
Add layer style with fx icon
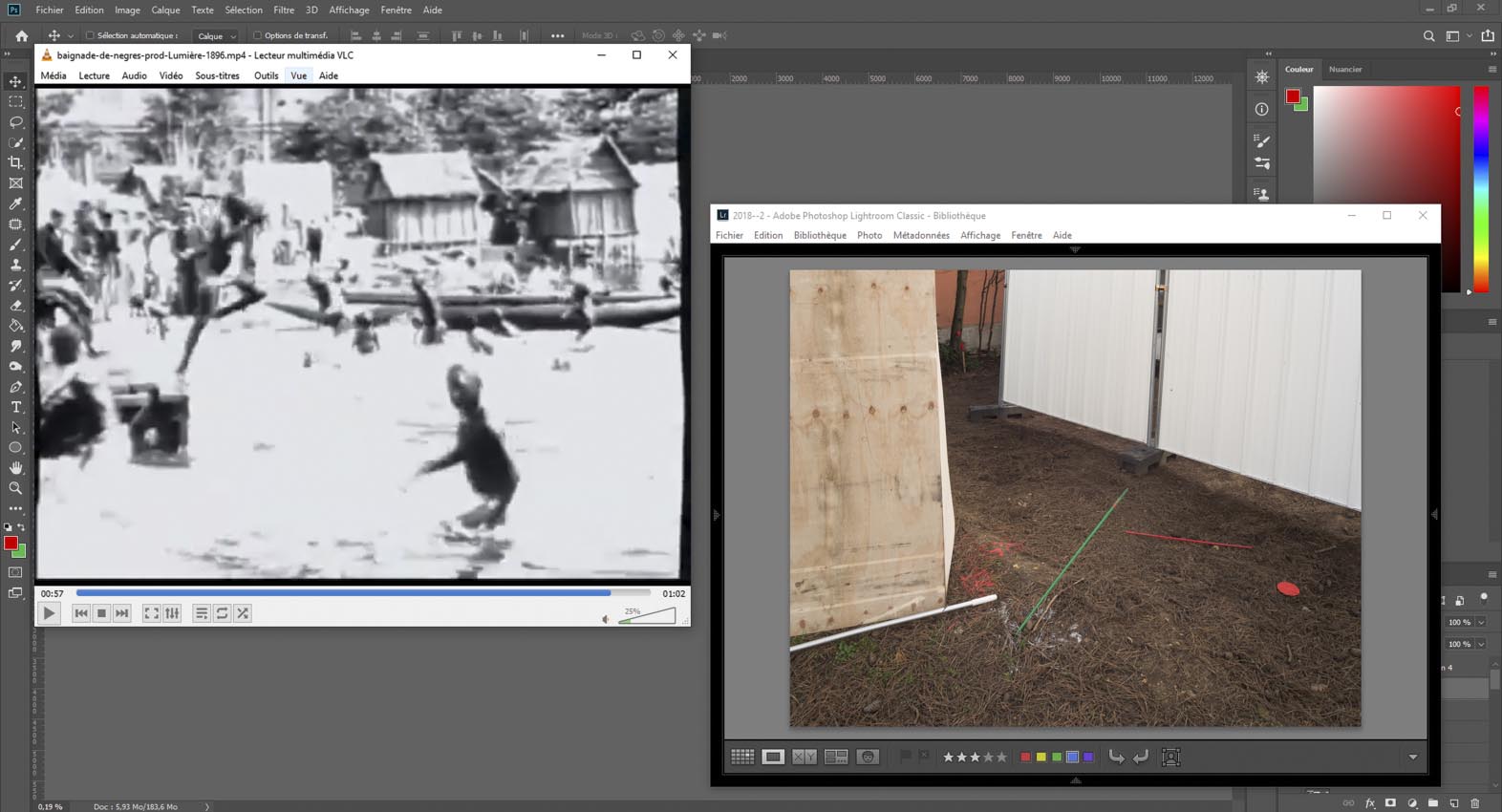(1370, 803)
